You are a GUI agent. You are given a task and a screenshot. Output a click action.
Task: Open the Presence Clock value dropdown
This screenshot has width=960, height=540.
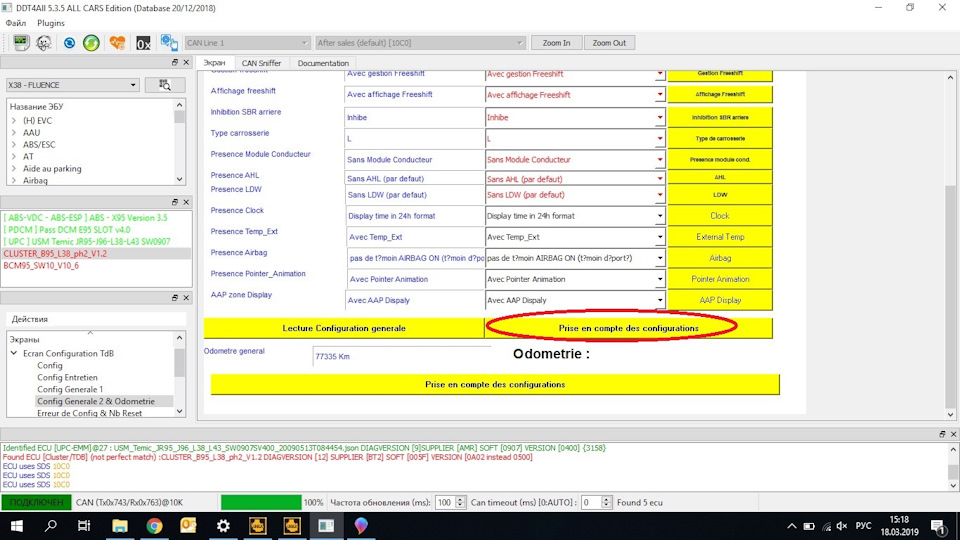[x=660, y=216]
